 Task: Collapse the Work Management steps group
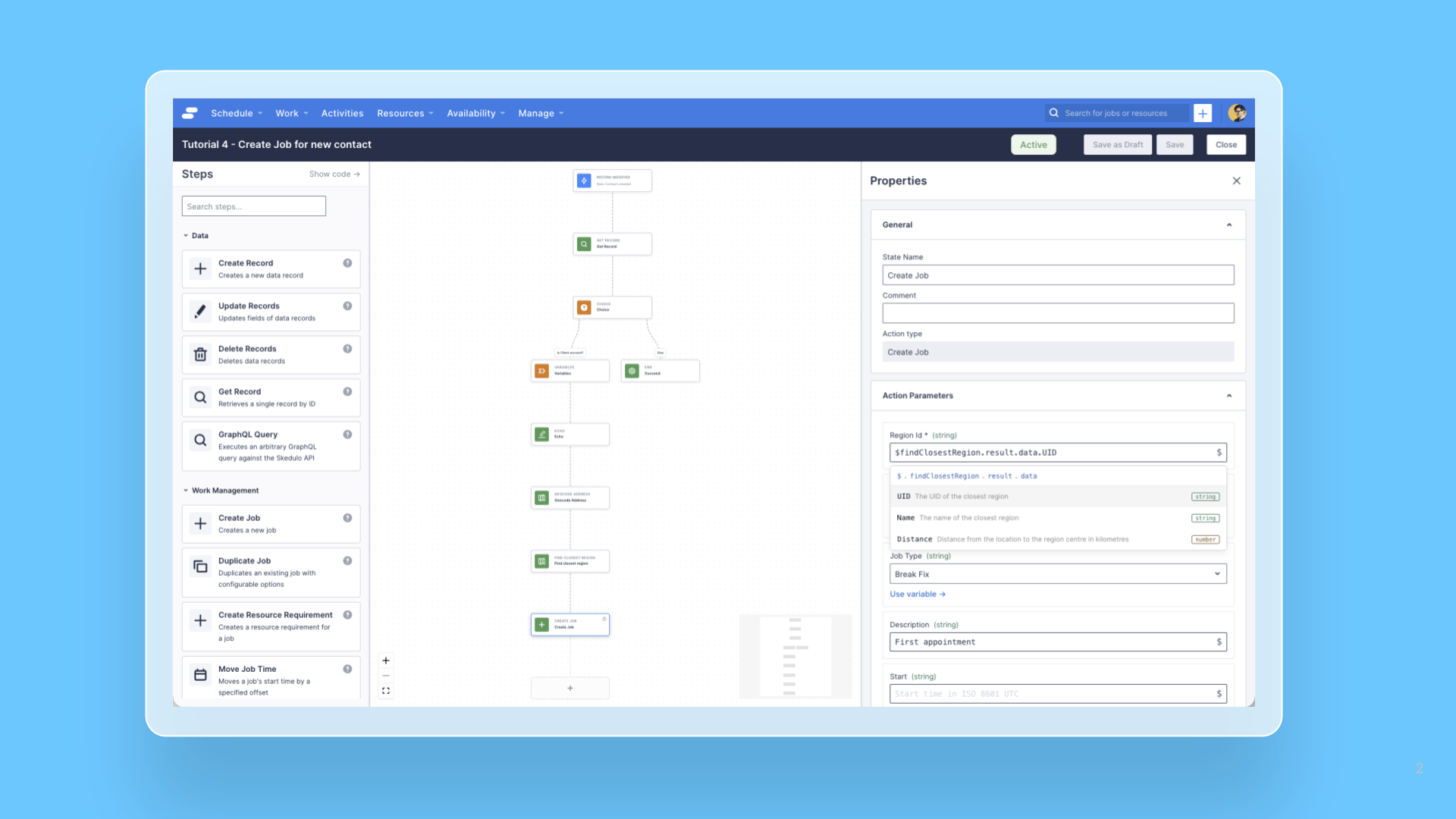tap(221, 491)
